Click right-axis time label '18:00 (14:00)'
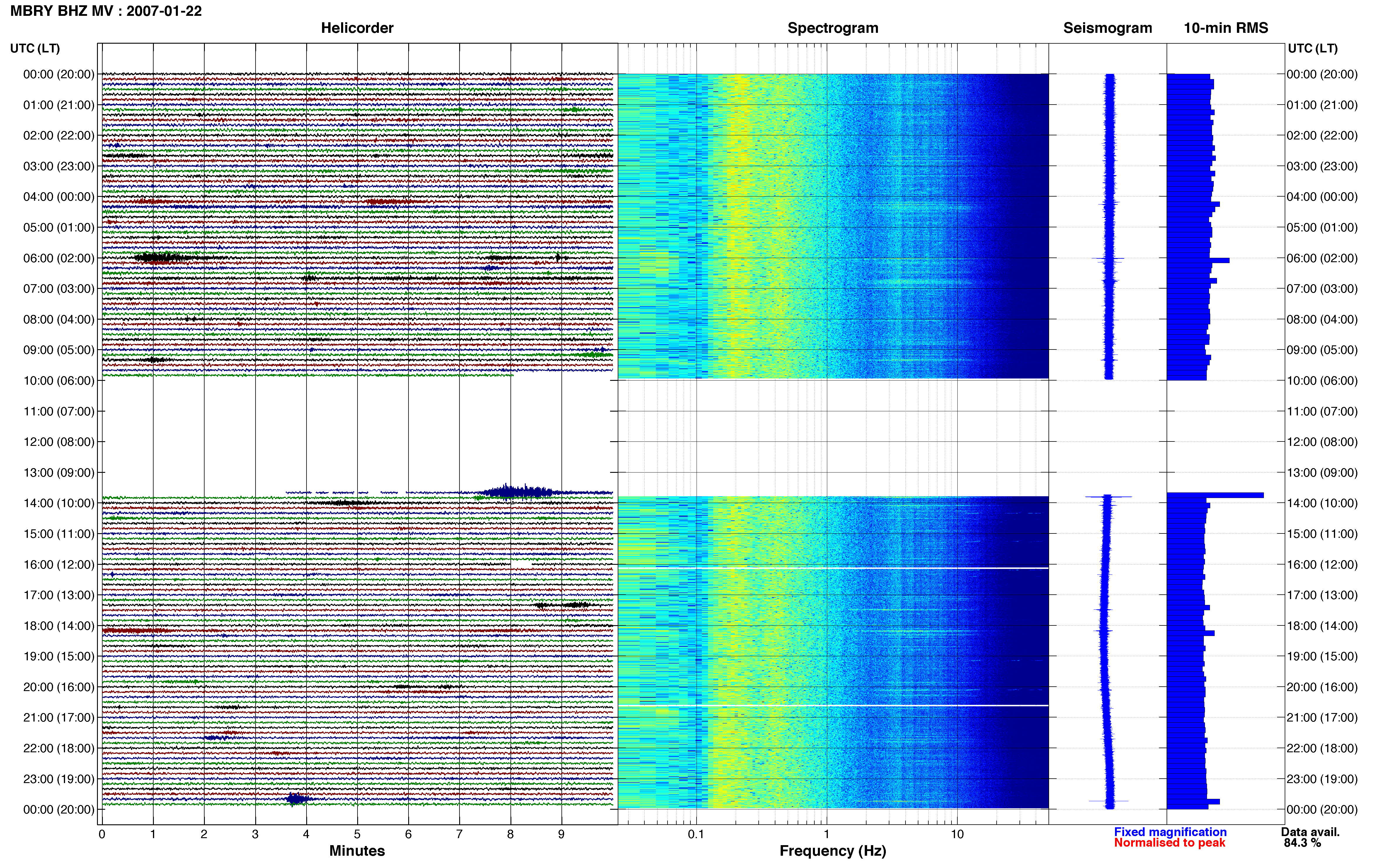Viewport: 1389px width, 868px height. (1322, 626)
